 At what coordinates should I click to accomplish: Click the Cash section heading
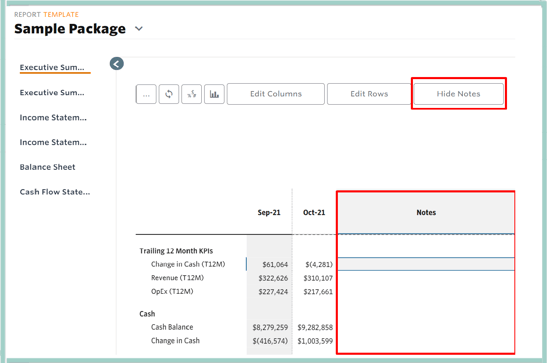point(147,314)
